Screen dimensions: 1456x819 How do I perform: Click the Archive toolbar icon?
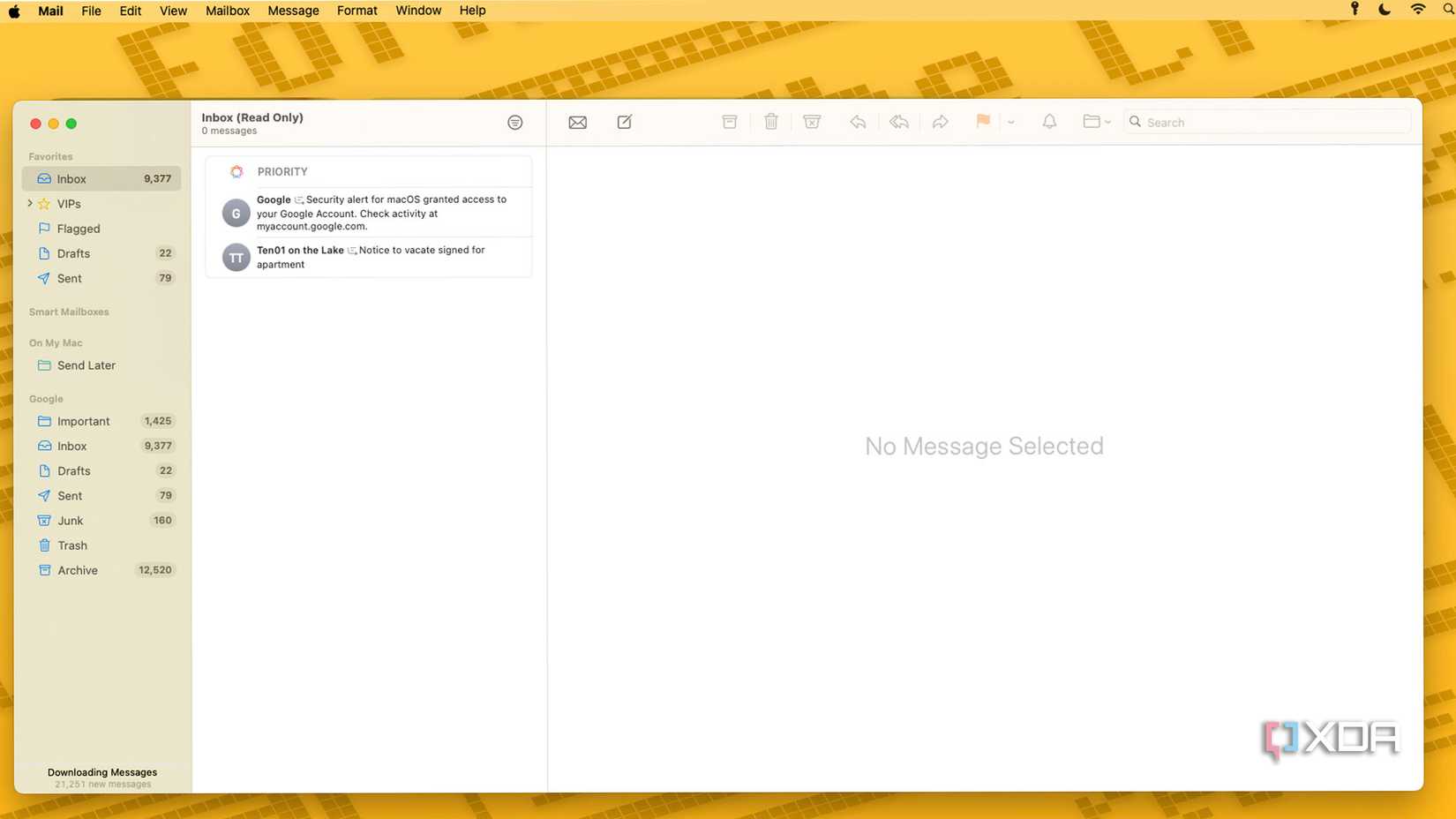pyautogui.click(x=730, y=122)
